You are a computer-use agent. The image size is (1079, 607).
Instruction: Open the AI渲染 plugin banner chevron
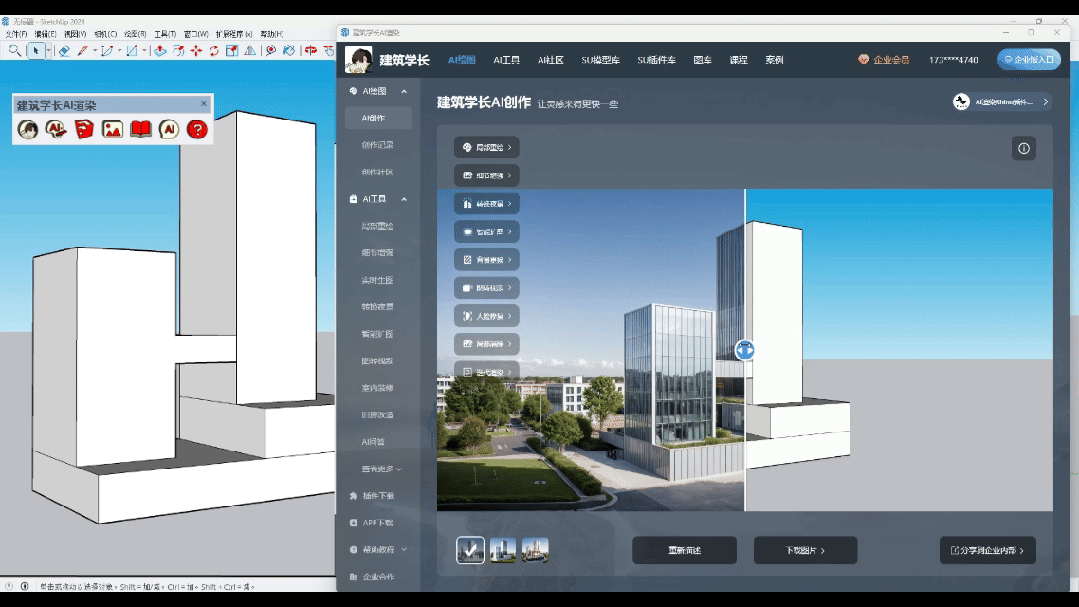coord(1045,102)
